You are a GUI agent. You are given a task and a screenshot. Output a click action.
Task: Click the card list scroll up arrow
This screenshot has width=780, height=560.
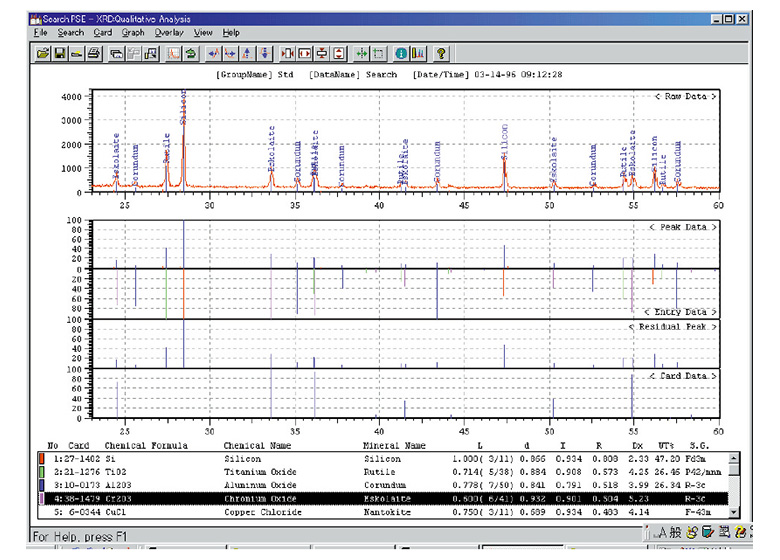[x=734, y=458]
